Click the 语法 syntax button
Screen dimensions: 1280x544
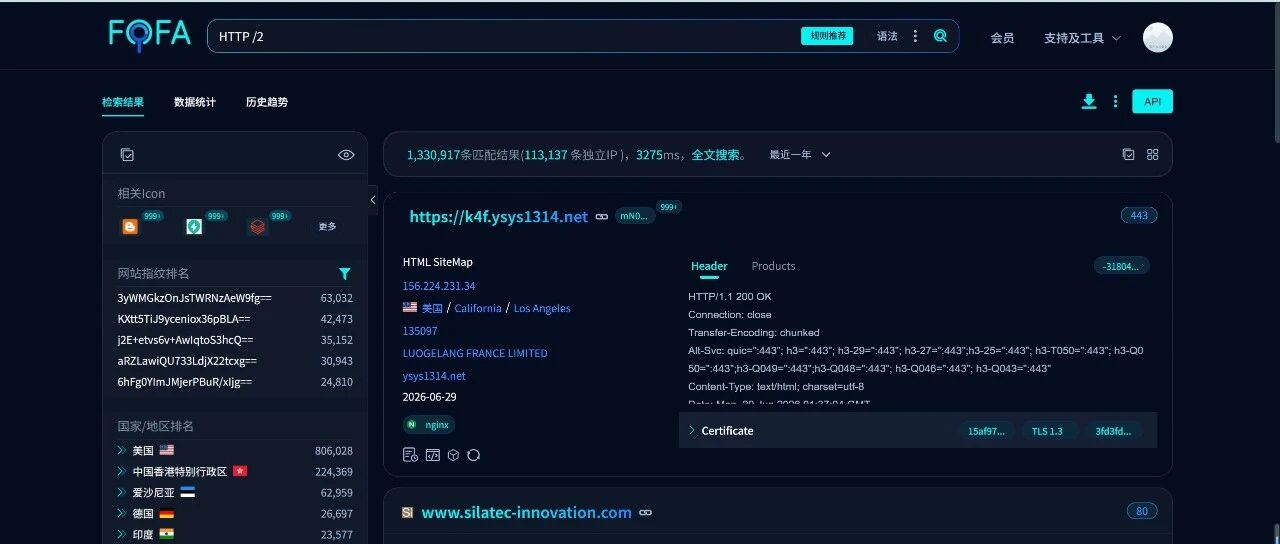click(x=887, y=36)
